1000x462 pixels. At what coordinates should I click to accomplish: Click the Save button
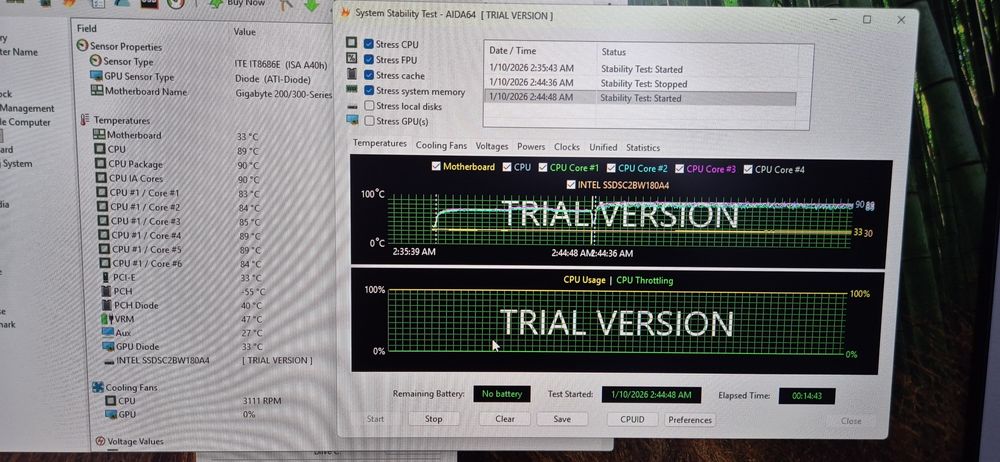click(x=562, y=419)
